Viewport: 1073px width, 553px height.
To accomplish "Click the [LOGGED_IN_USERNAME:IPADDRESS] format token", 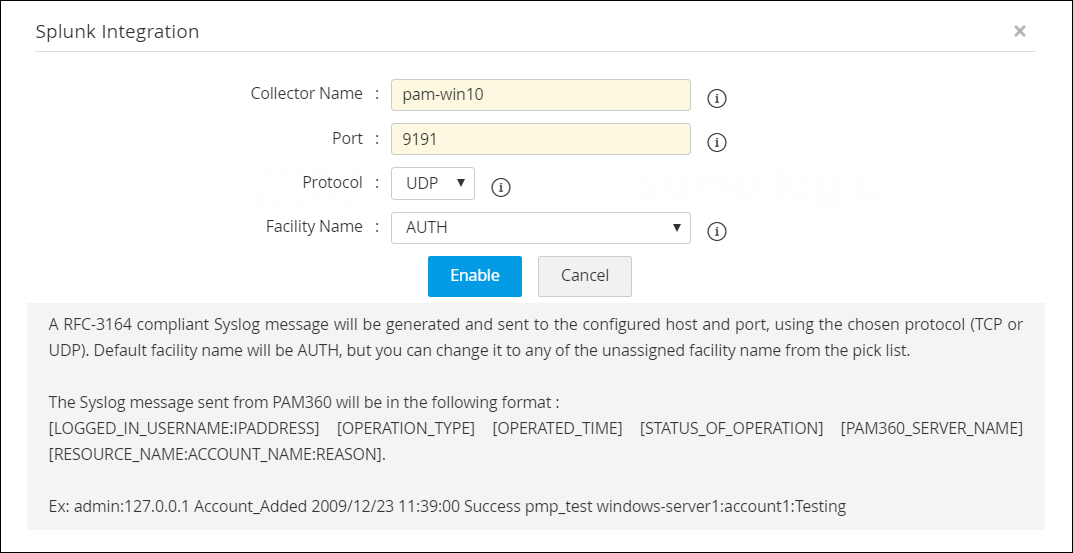I will pyautogui.click(x=184, y=428).
